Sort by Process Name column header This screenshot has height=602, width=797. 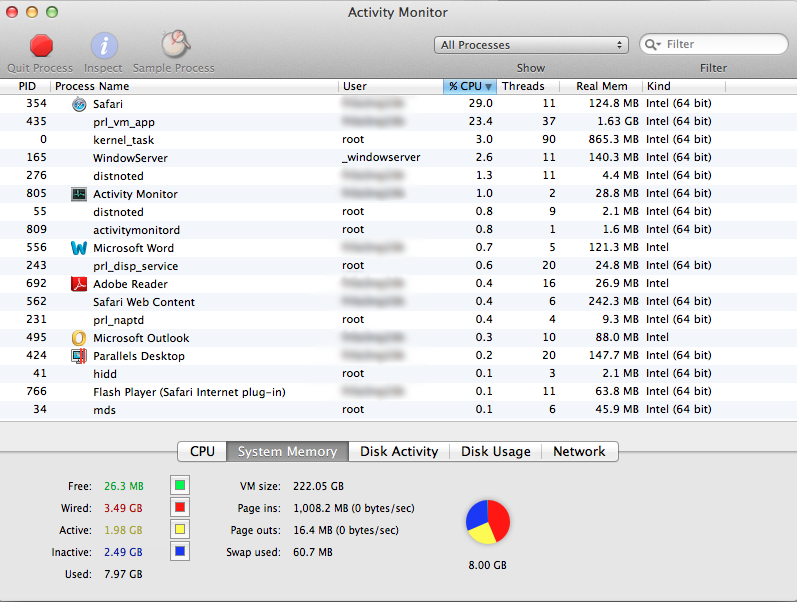click(x=194, y=86)
